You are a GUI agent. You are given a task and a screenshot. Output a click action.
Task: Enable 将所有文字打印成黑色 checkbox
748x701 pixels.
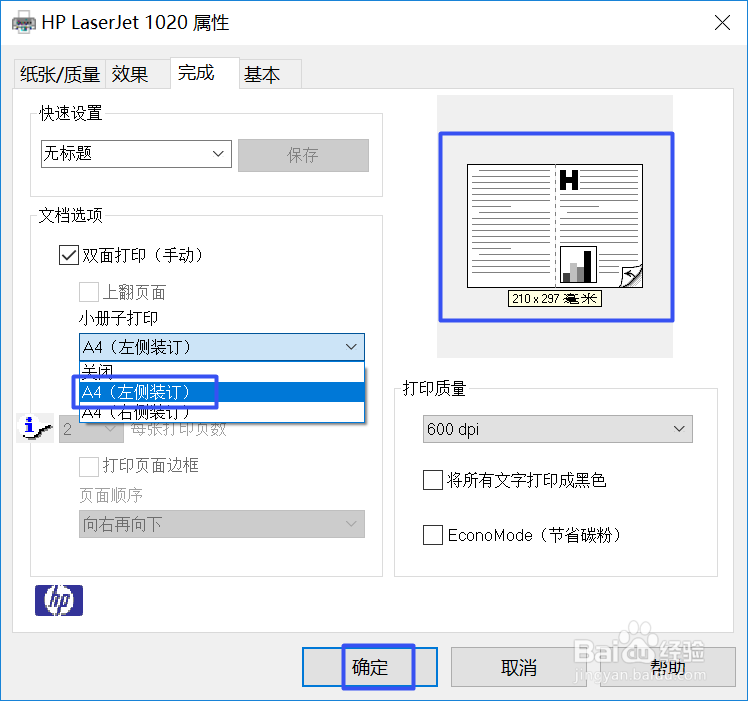(433, 480)
